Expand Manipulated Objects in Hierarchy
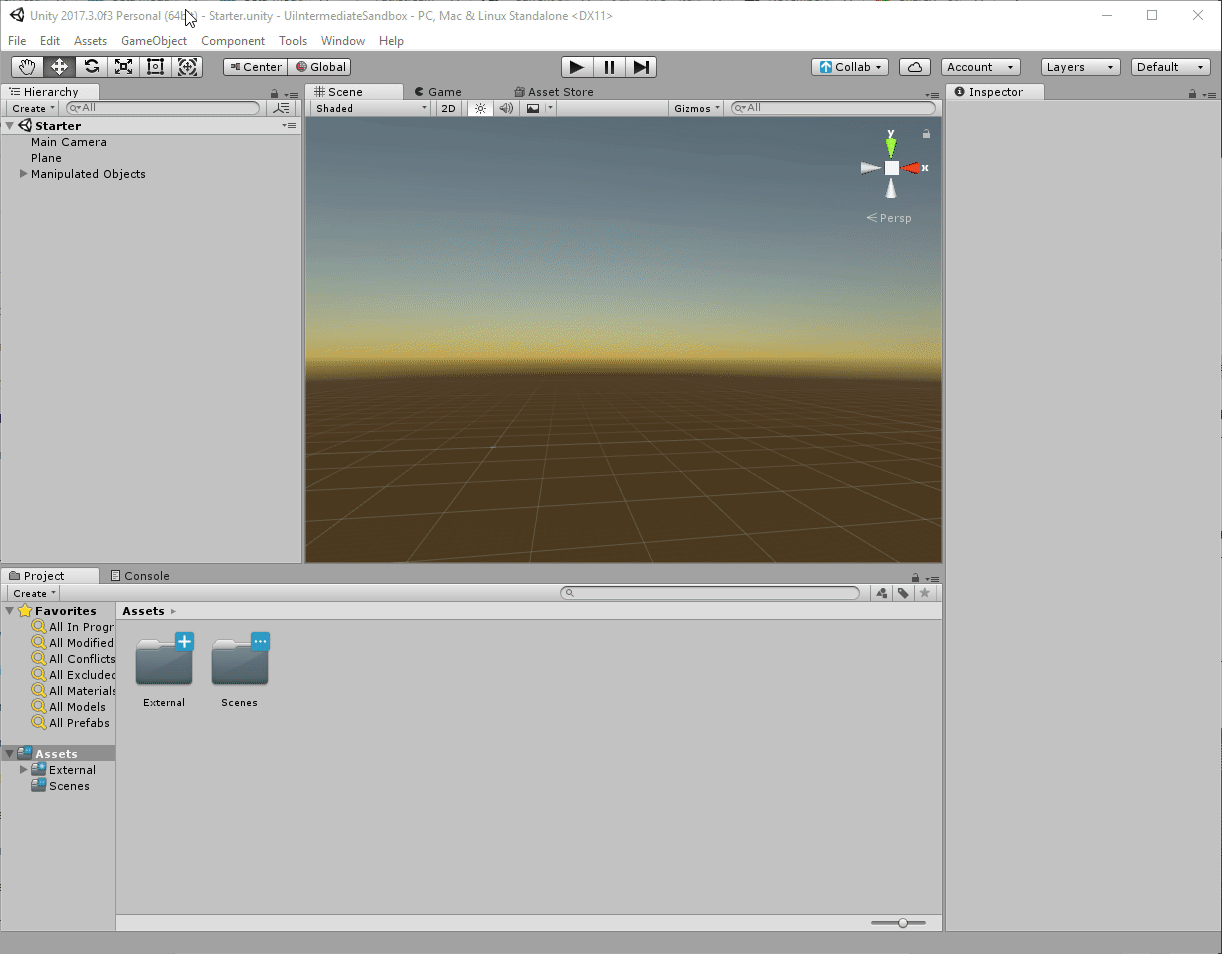The image size is (1222, 954). pyautogui.click(x=24, y=174)
